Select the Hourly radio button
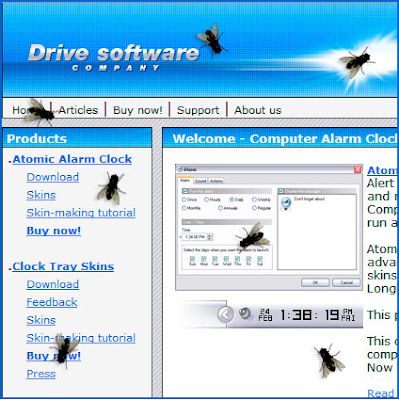Viewport: 399px width, 400px height. 206,199
